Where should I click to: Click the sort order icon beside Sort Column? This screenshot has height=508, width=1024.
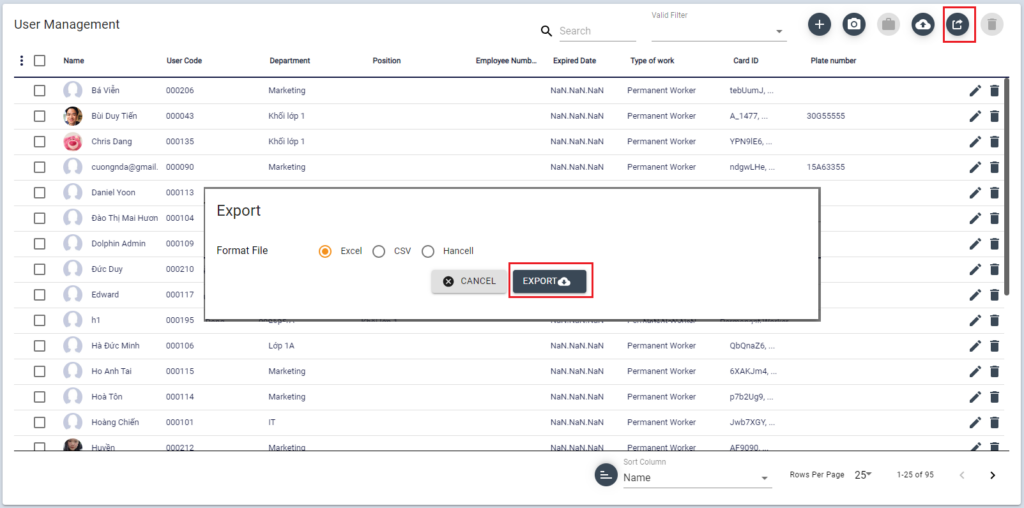pos(605,474)
